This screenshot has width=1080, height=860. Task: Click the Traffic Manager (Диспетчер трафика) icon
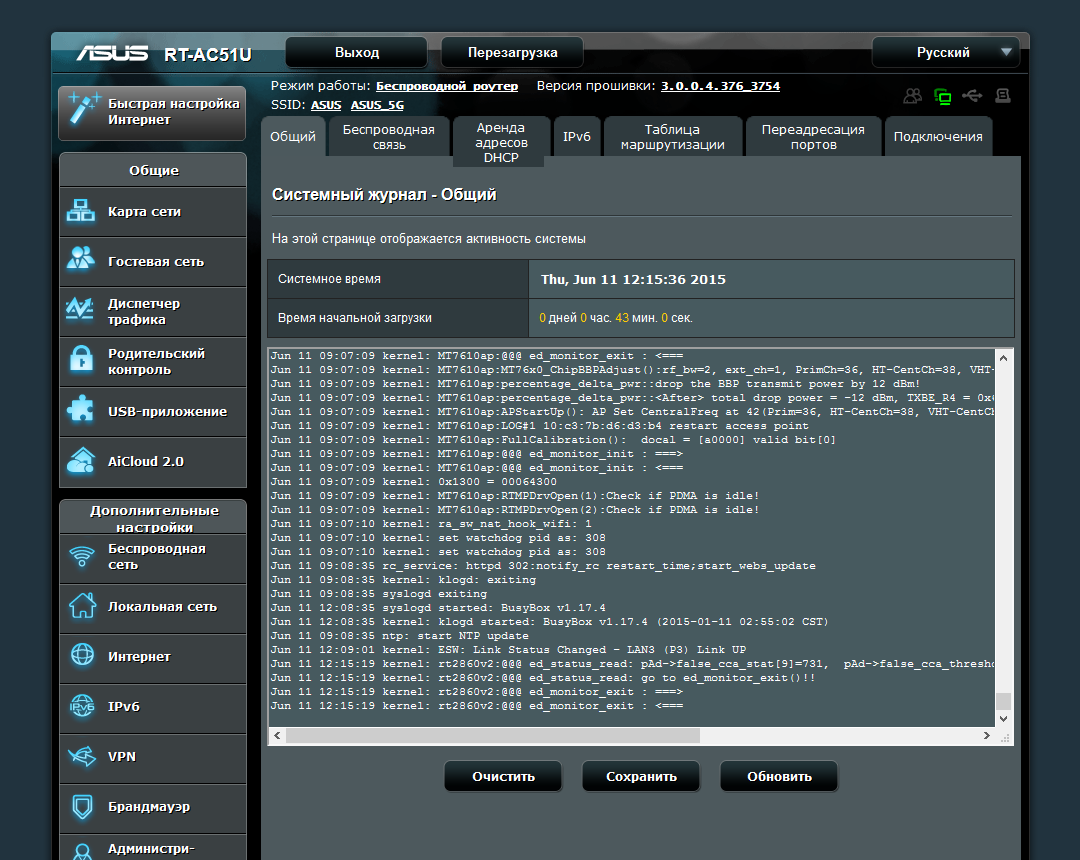81,310
